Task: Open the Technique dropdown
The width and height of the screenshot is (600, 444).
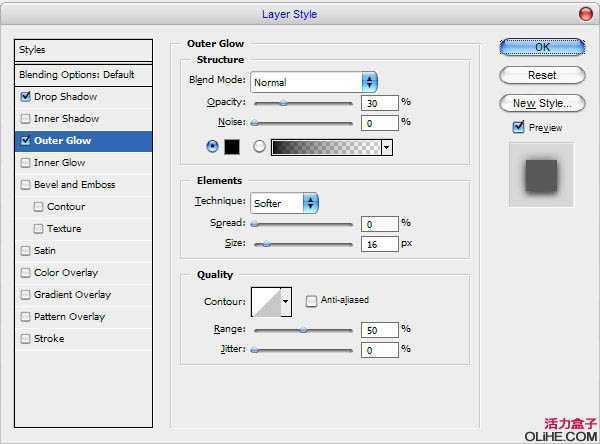Action: click(284, 203)
